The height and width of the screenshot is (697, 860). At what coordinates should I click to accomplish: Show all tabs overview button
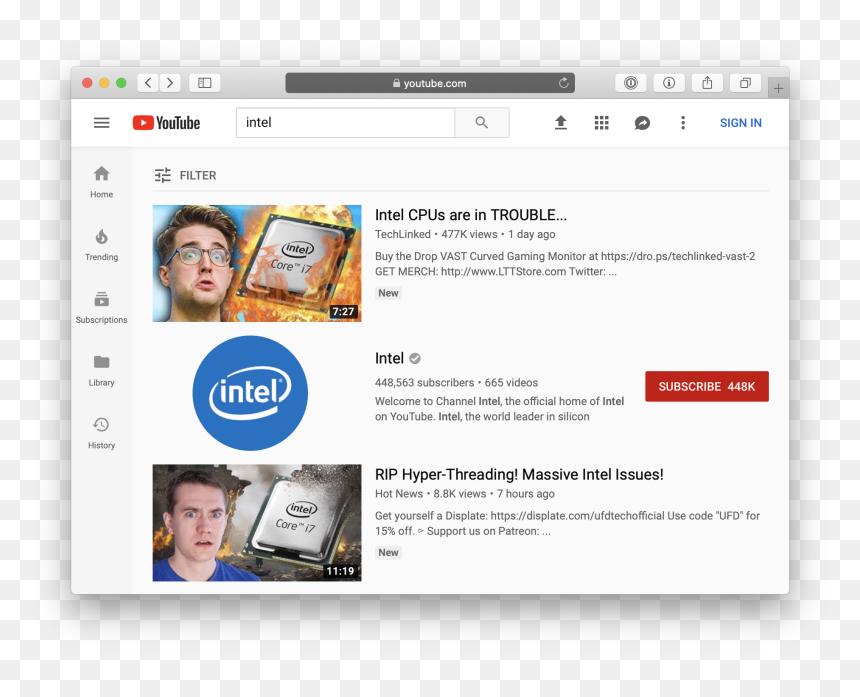point(745,83)
